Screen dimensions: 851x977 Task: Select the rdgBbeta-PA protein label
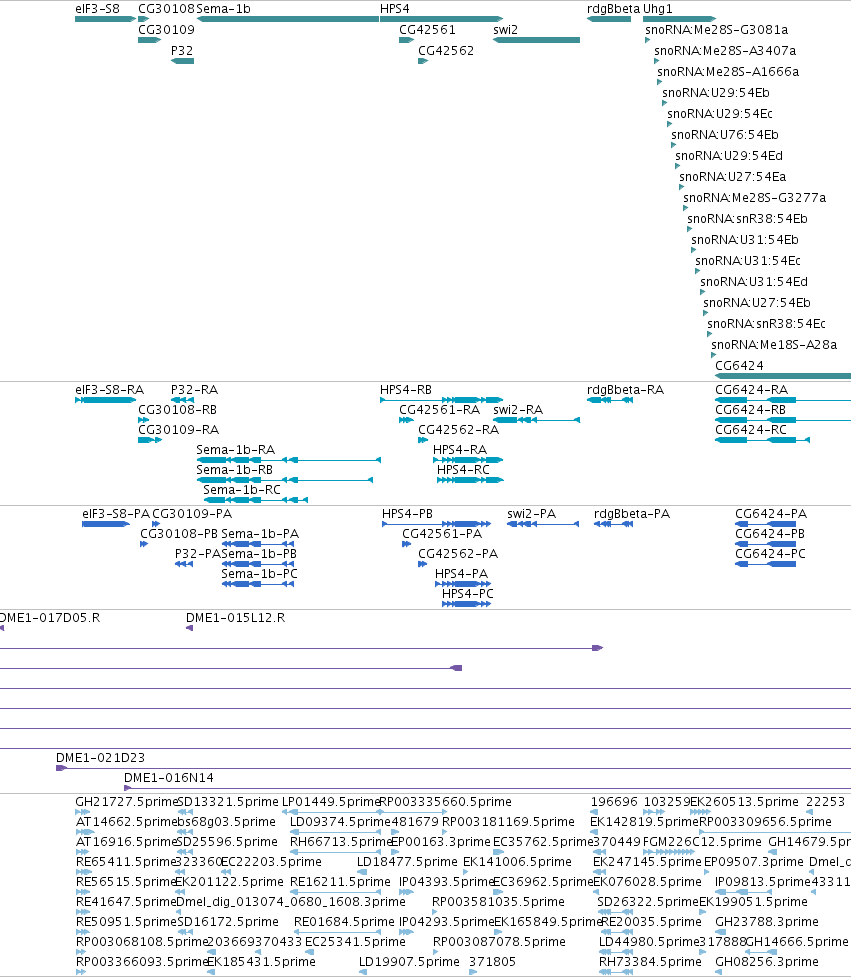click(x=632, y=514)
